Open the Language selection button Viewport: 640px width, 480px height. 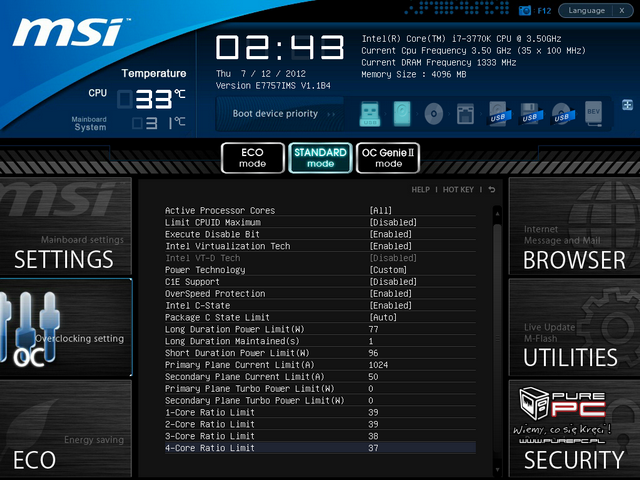point(587,11)
